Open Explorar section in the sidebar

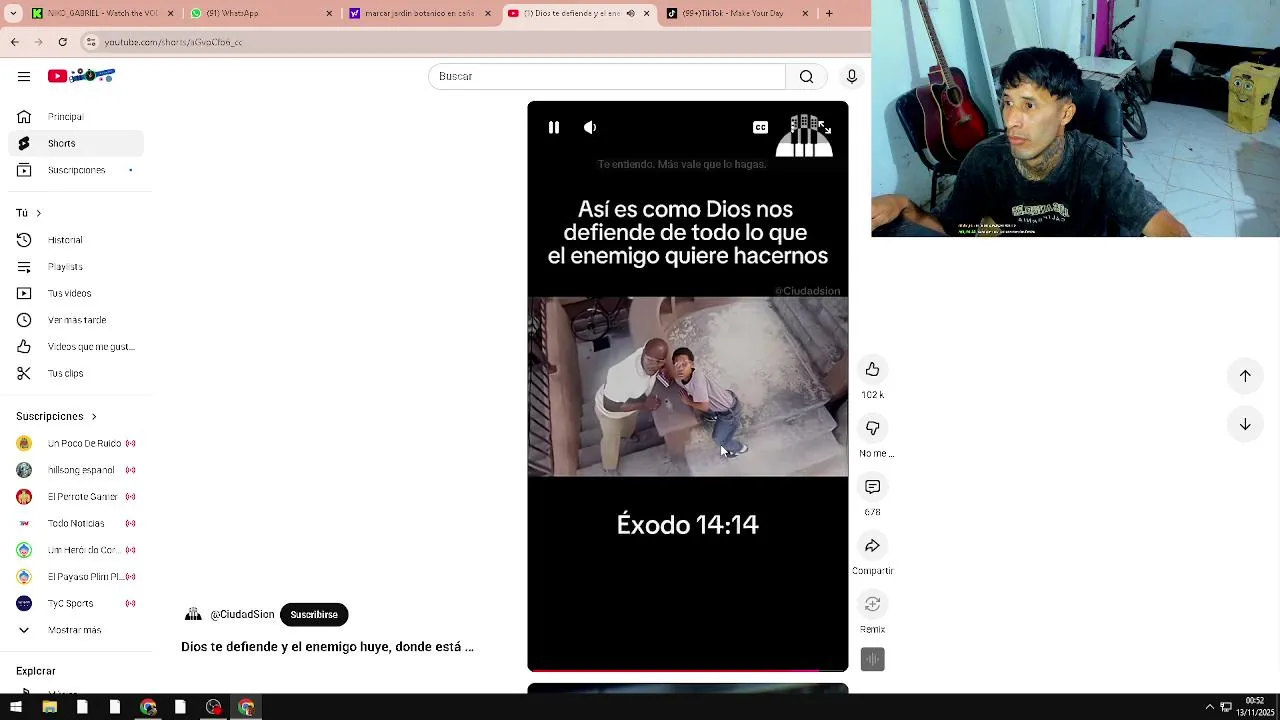36,671
